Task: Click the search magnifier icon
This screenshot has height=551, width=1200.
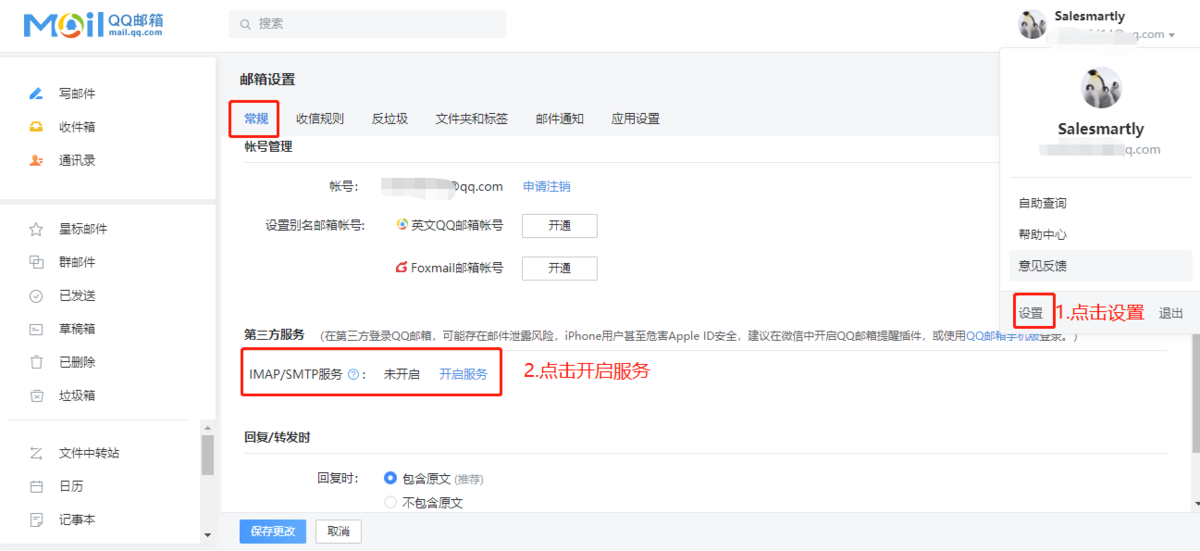Action: 245,24
